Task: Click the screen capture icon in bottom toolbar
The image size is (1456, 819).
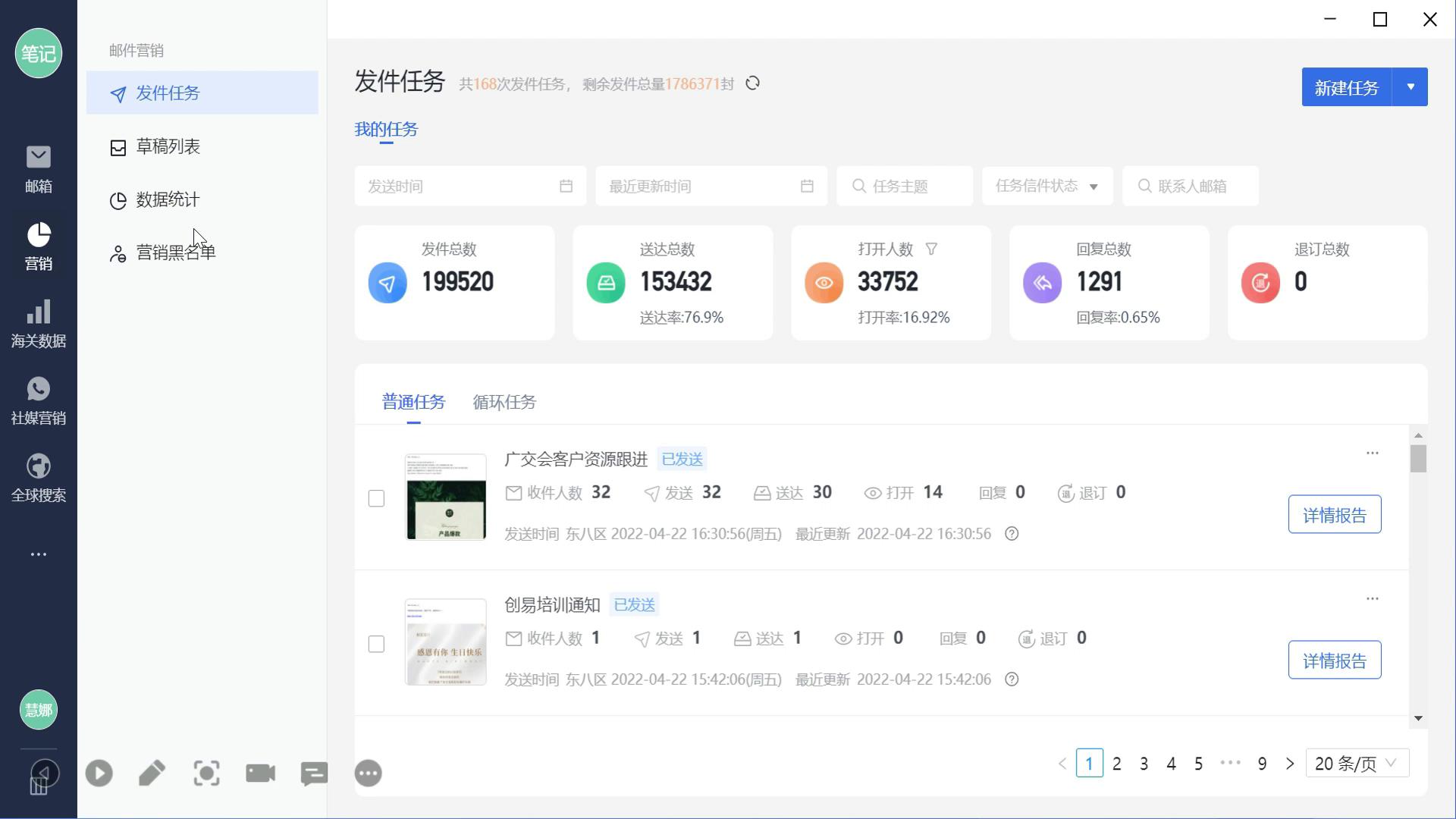Action: pos(206,773)
